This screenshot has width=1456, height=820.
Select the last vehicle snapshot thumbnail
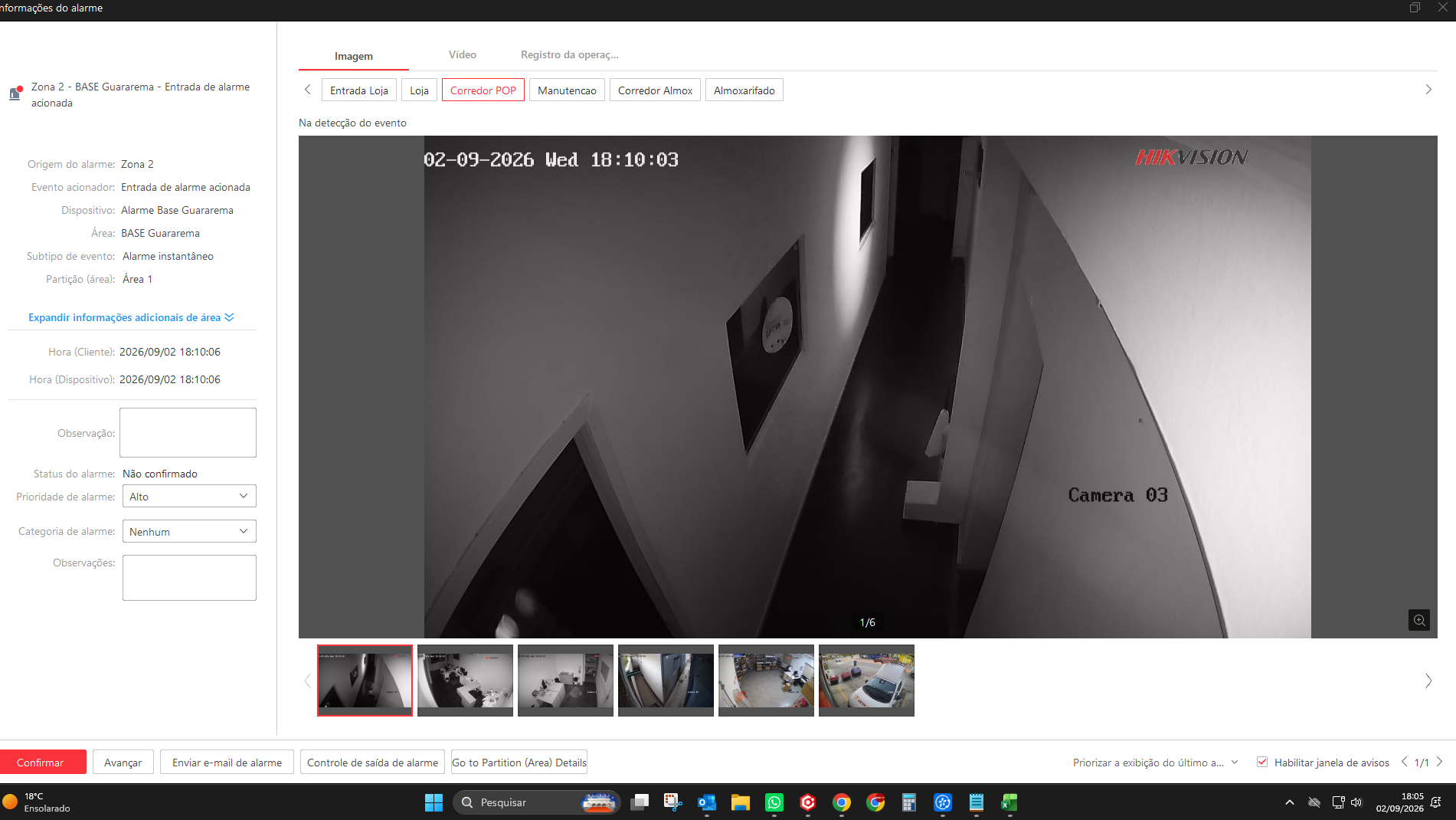point(866,681)
